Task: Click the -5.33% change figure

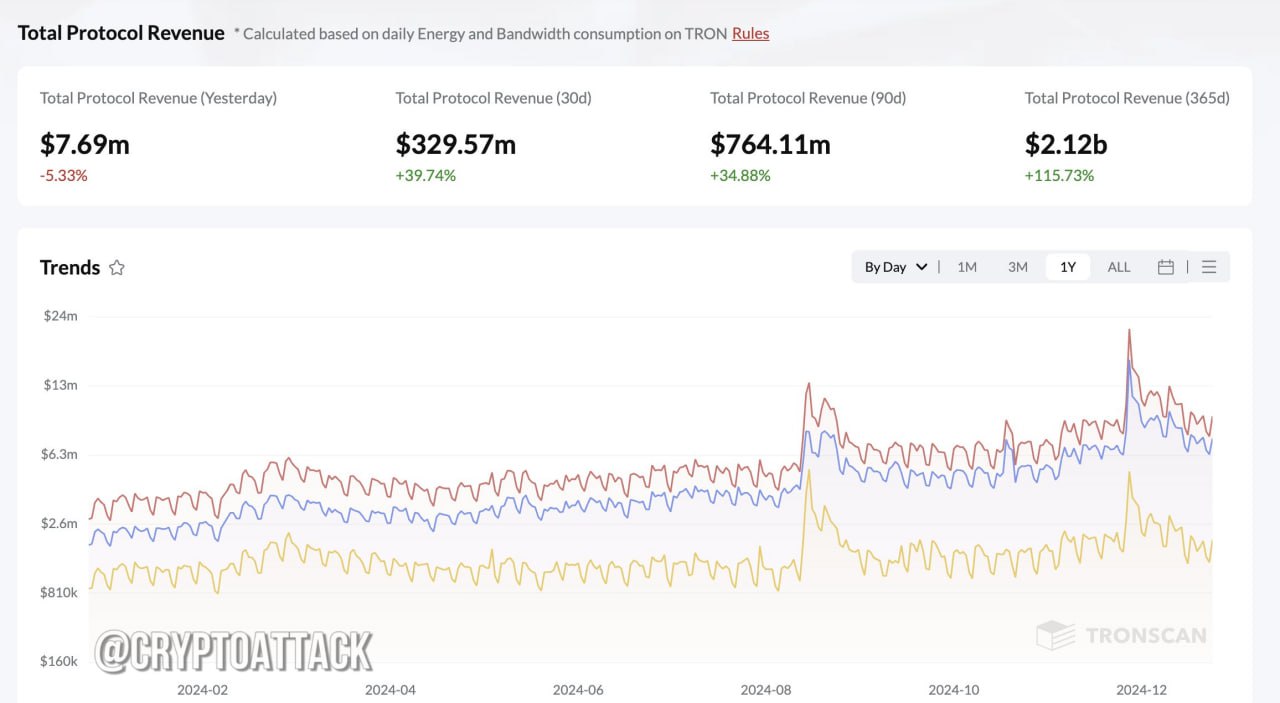Action: 64,175
